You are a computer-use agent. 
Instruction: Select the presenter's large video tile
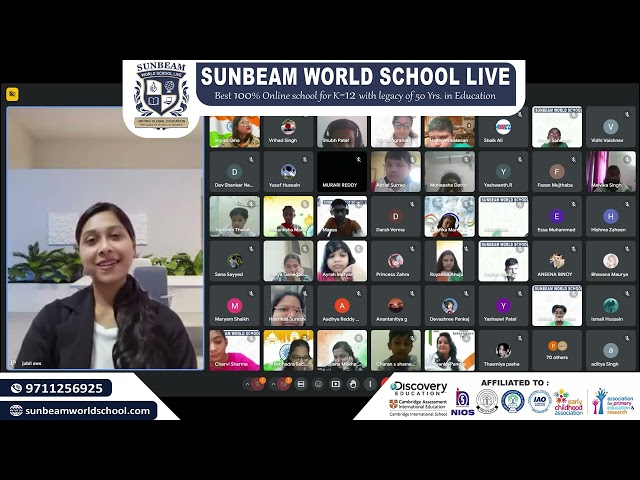[105, 238]
